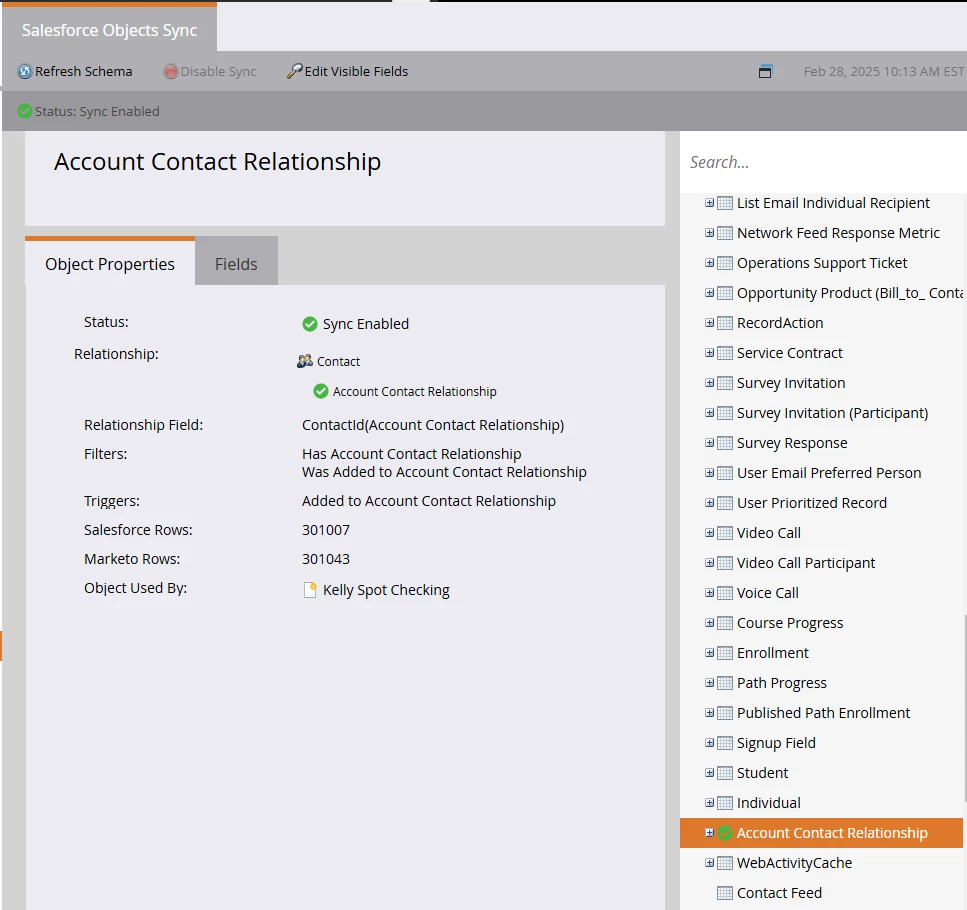Select the Service Contract object
This screenshot has width=967, height=910.
(789, 353)
